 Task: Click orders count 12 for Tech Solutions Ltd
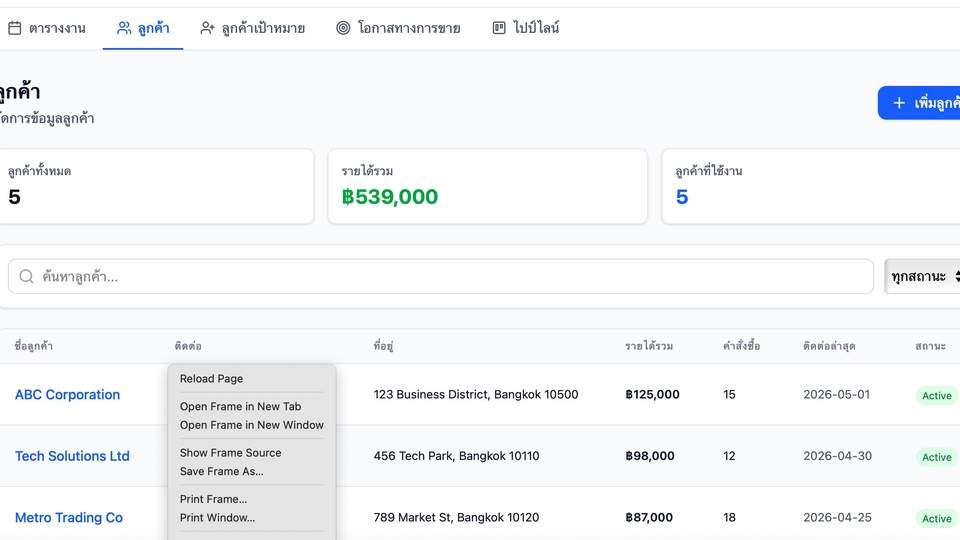[729, 456]
